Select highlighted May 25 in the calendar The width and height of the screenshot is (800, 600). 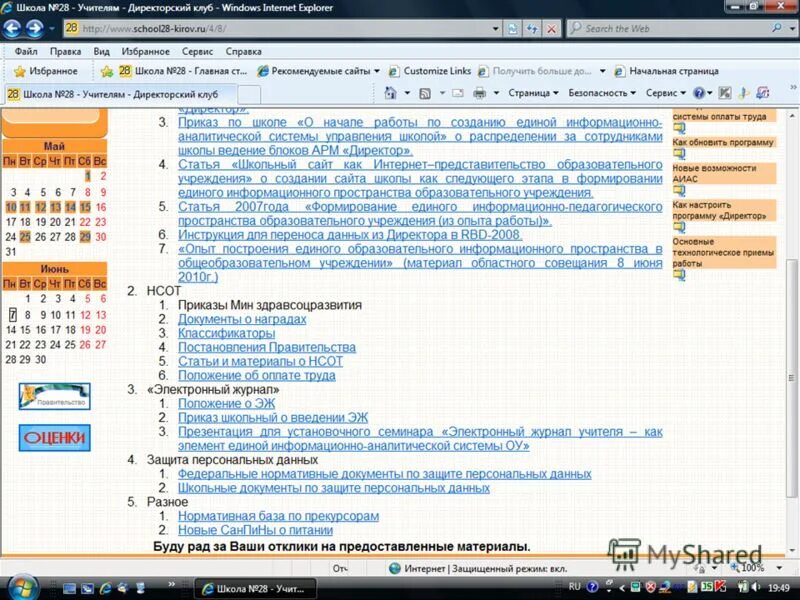click(25, 237)
